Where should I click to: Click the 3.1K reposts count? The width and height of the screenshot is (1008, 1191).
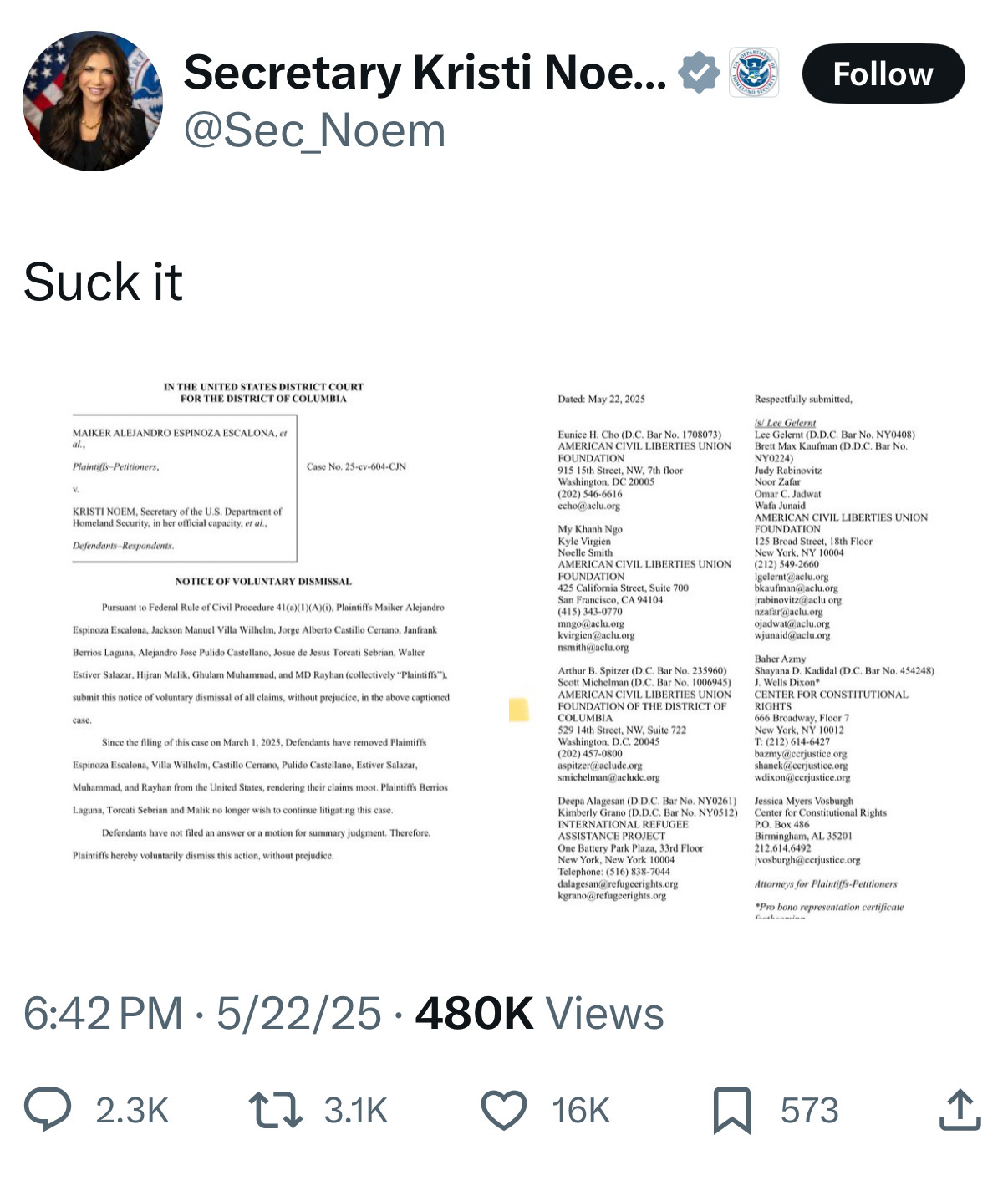[356, 1111]
